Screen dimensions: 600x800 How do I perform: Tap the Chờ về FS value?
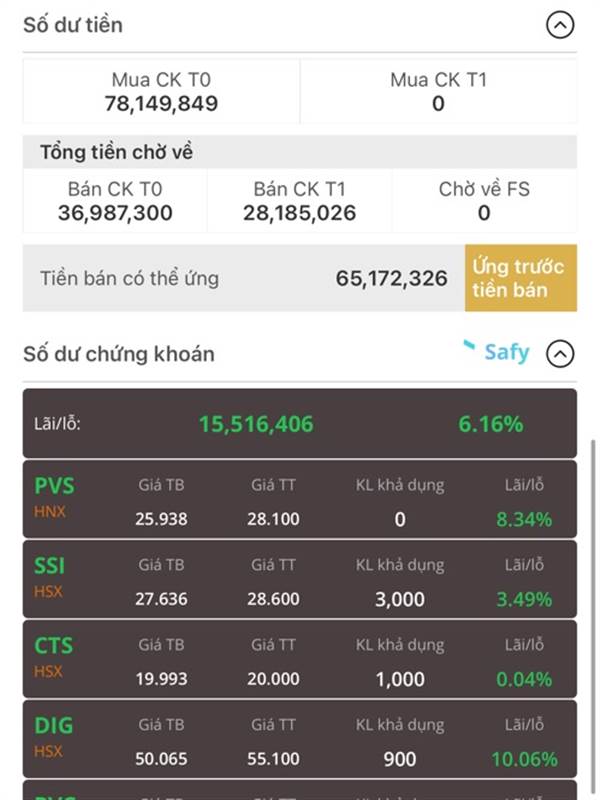[x=484, y=213]
